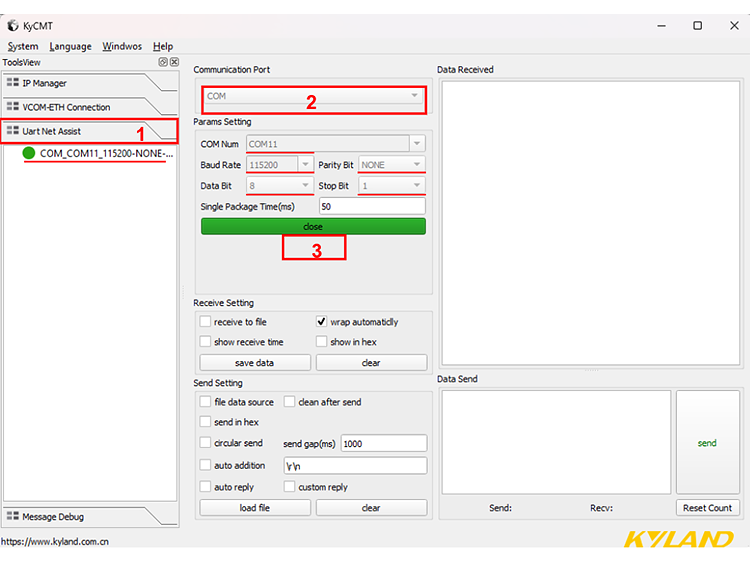750x563 pixels.
Task: Enable file data source checkbox
Action: click(205, 402)
